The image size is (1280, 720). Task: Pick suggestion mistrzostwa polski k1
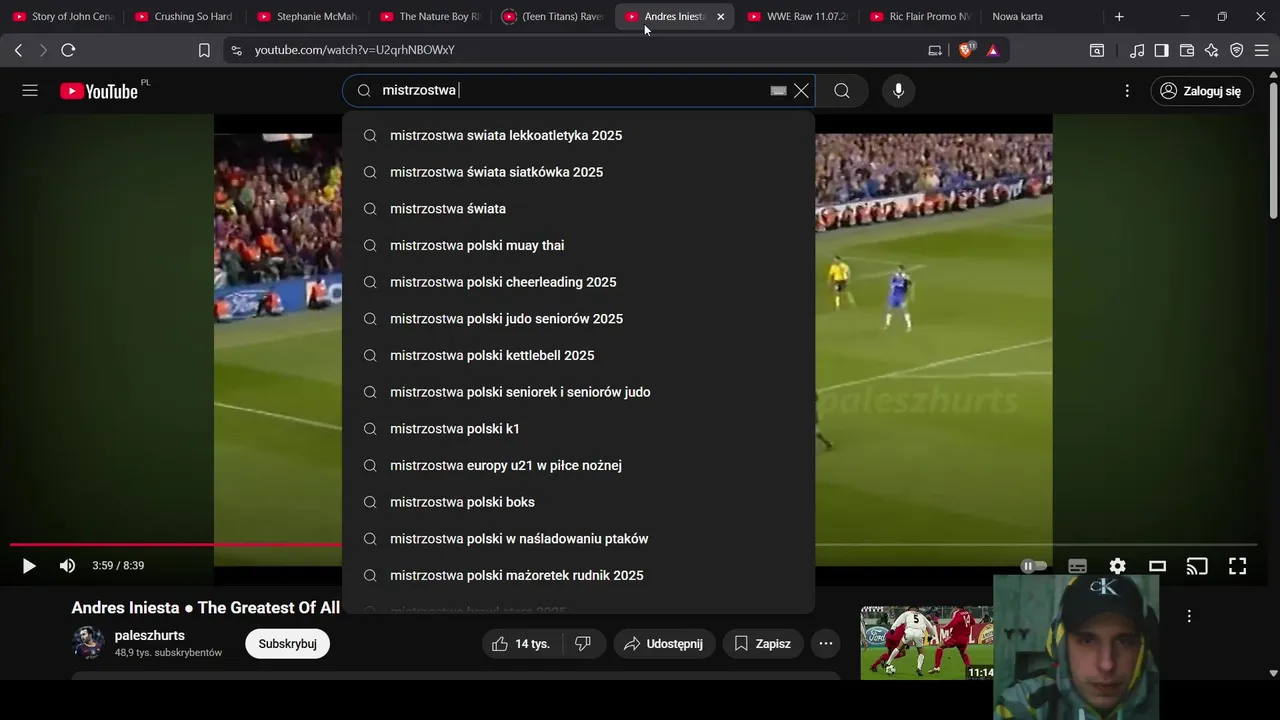coord(578,429)
